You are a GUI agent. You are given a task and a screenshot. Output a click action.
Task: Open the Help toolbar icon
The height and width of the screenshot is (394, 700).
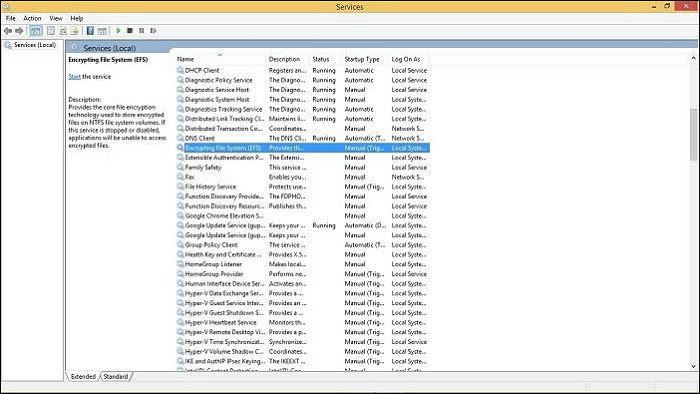[x=90, y=31]
